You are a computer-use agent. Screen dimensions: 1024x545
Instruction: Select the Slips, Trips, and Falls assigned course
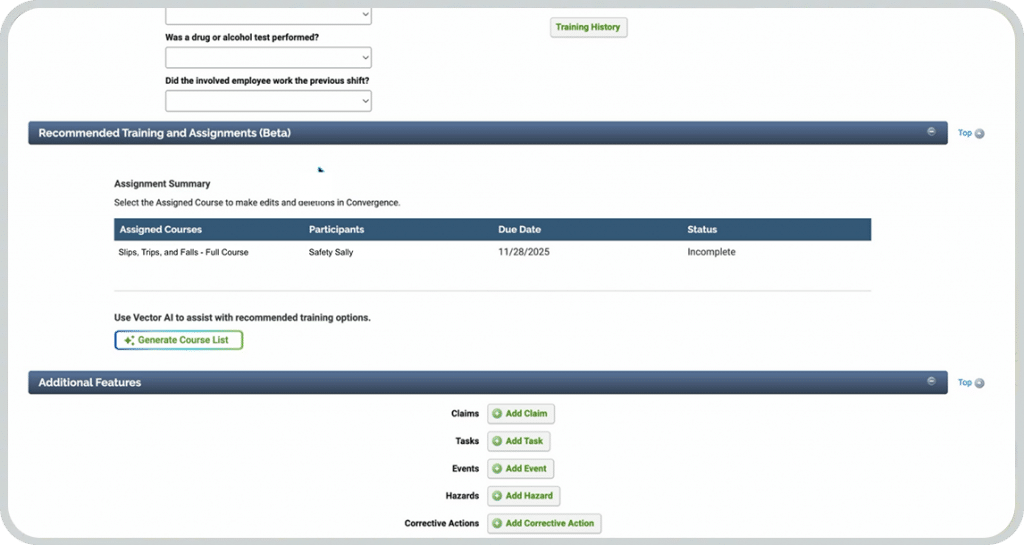[183, 252]
